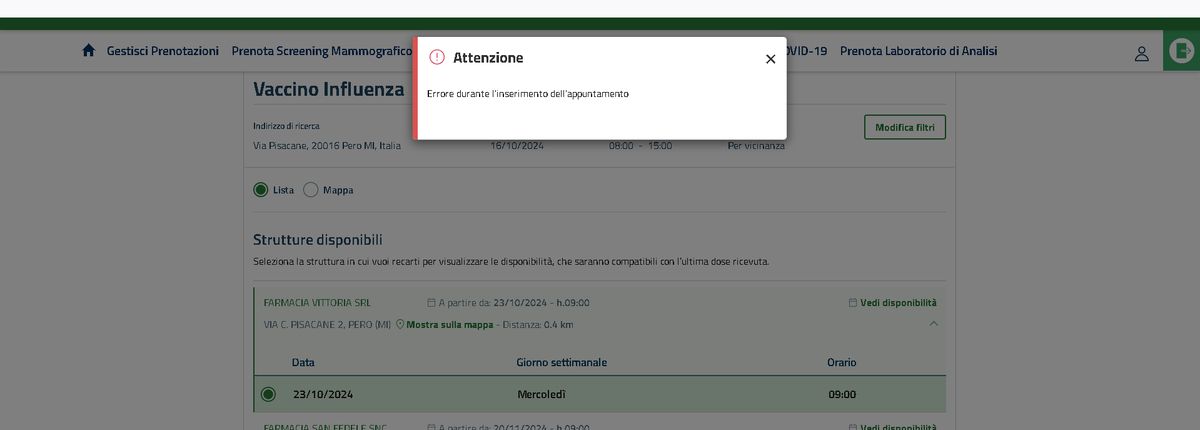This screenshot has height=430, width=1200.
Task: Click the Orario column header
Action: click(x=841, y=361)
